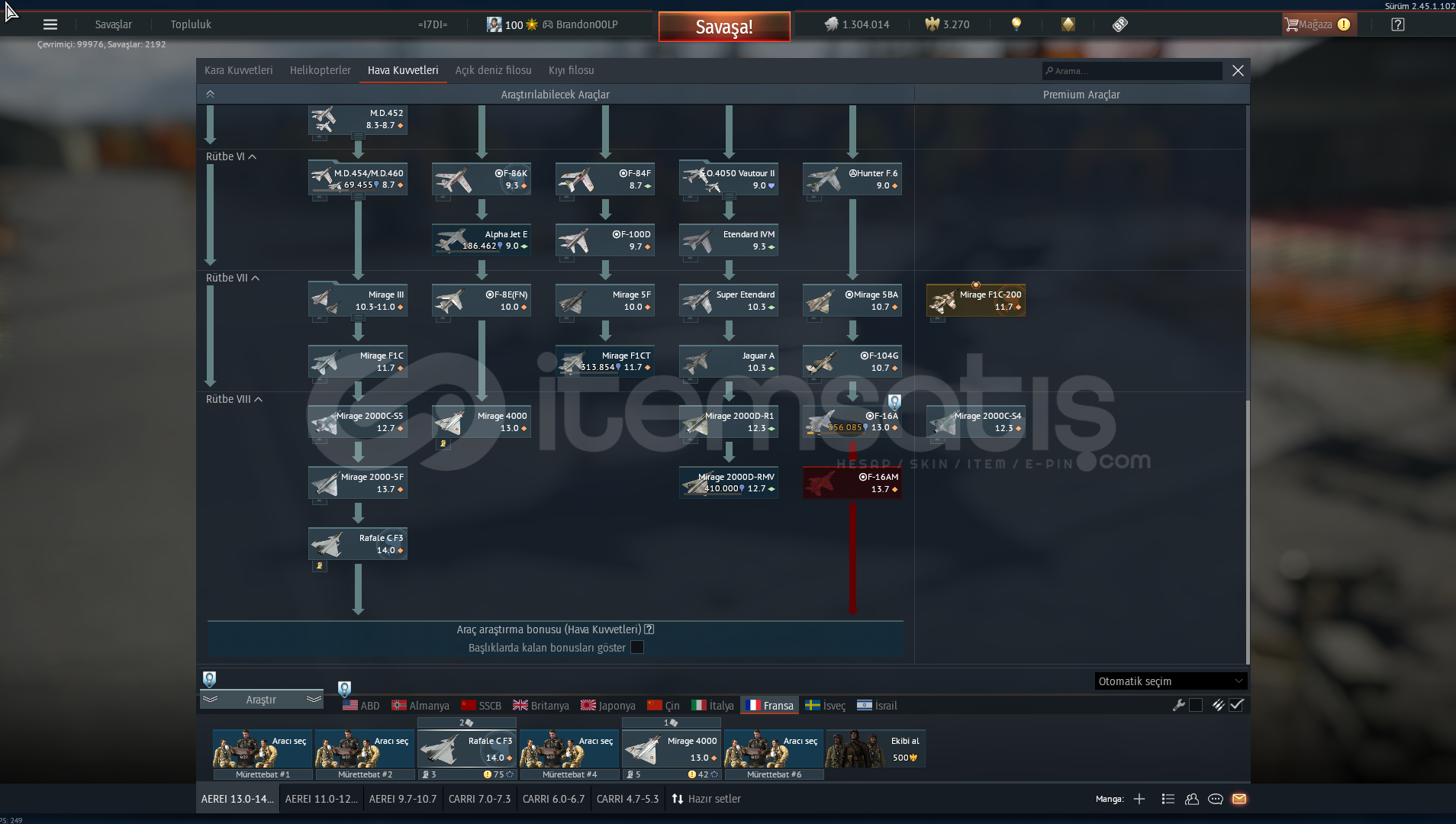This screenshot has width=1456, height=824.
Task: Click the ammo resupply stripes icon
Action: coord(1218,705)
